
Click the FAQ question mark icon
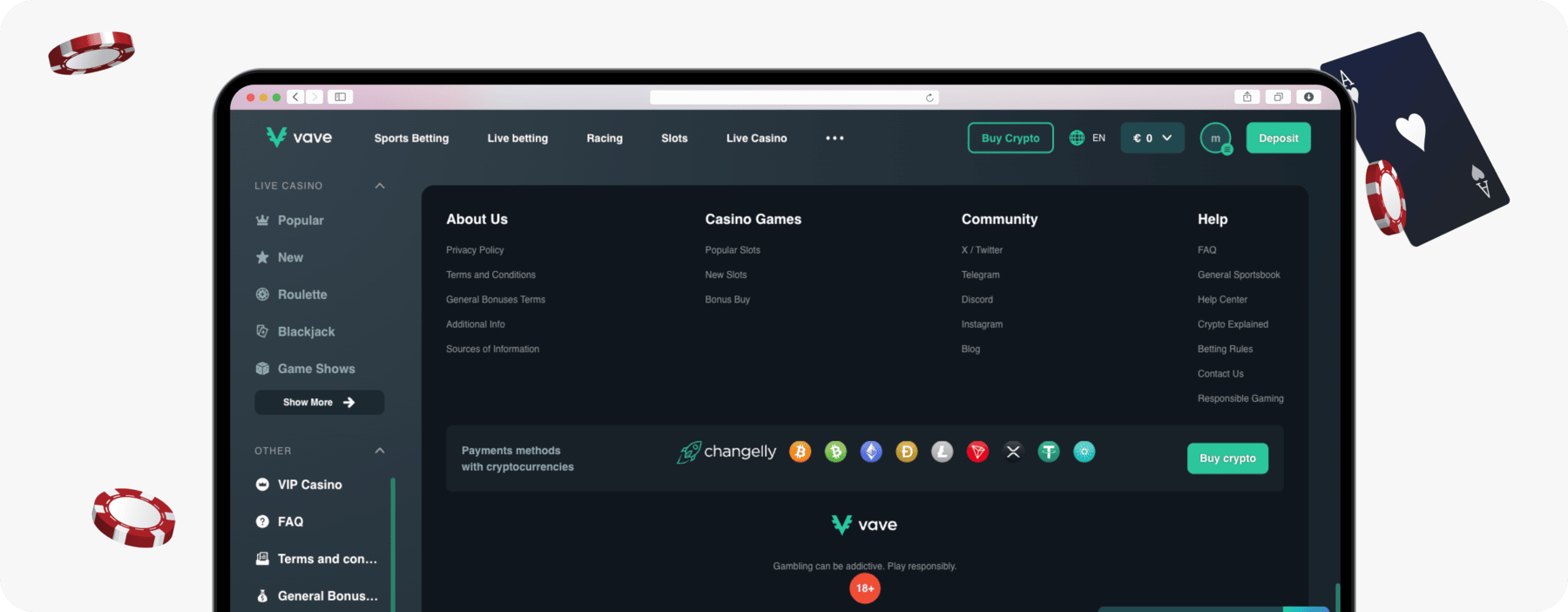click(262, 521)
